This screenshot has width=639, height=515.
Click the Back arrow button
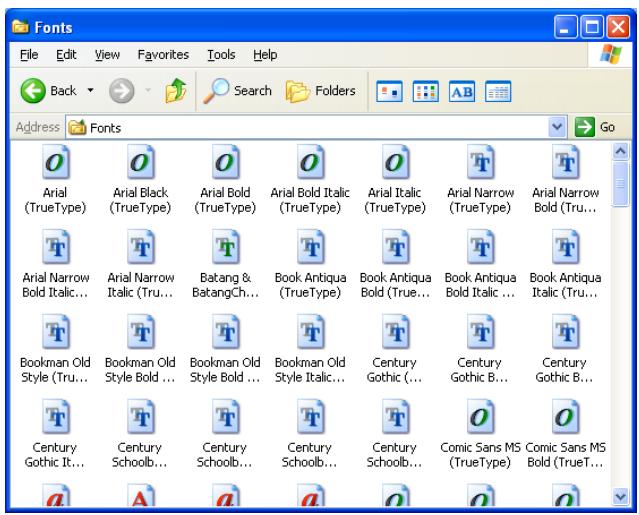click(x=33, y=90)
